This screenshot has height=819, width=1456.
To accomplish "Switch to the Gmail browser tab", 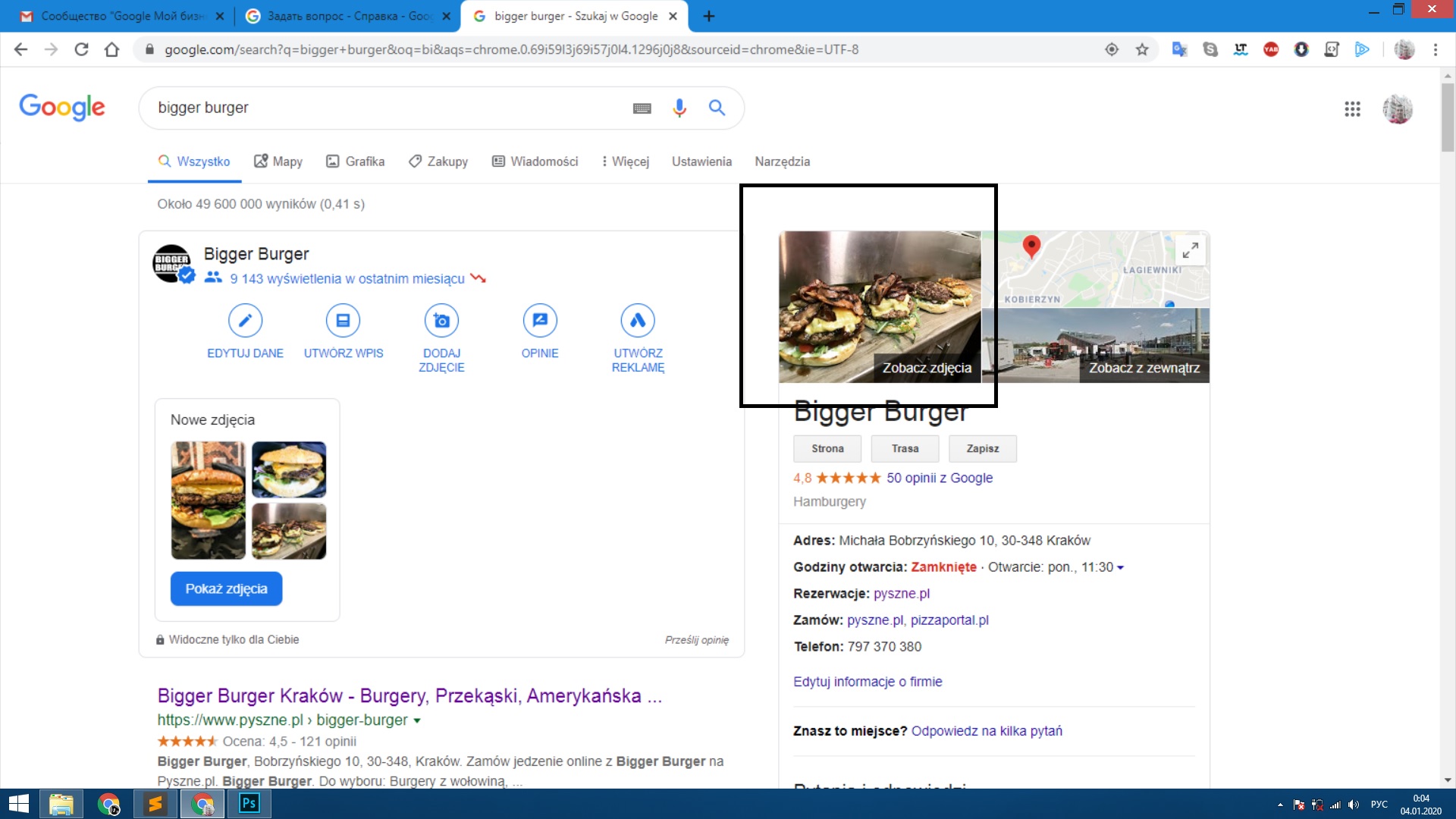I will click(x=121, y=16).
